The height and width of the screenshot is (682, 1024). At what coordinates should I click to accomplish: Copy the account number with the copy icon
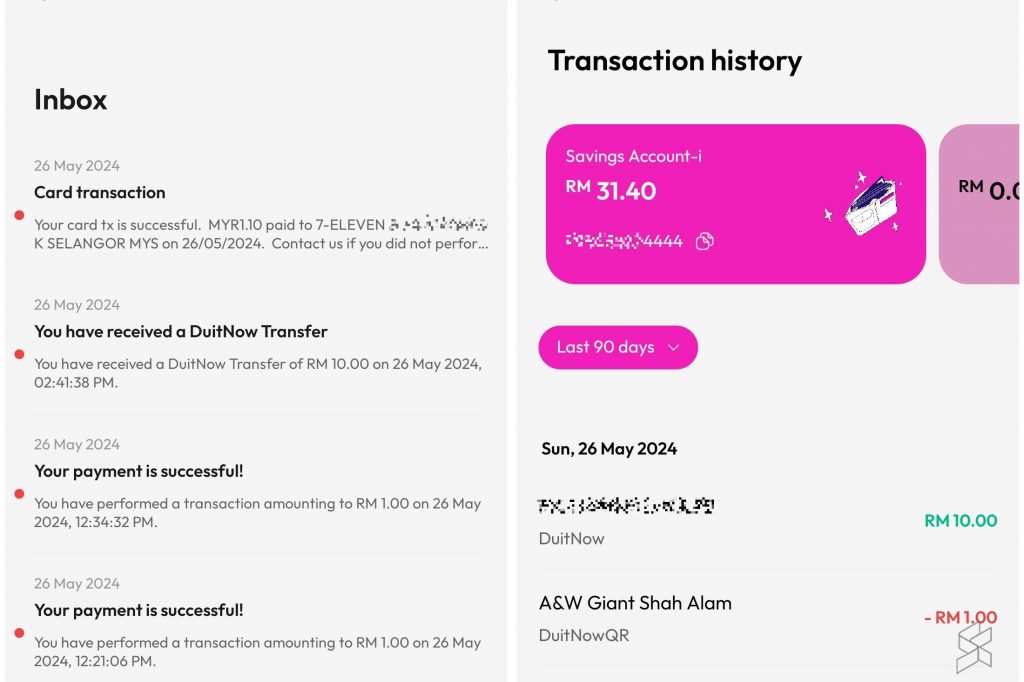tap(704, 241)
